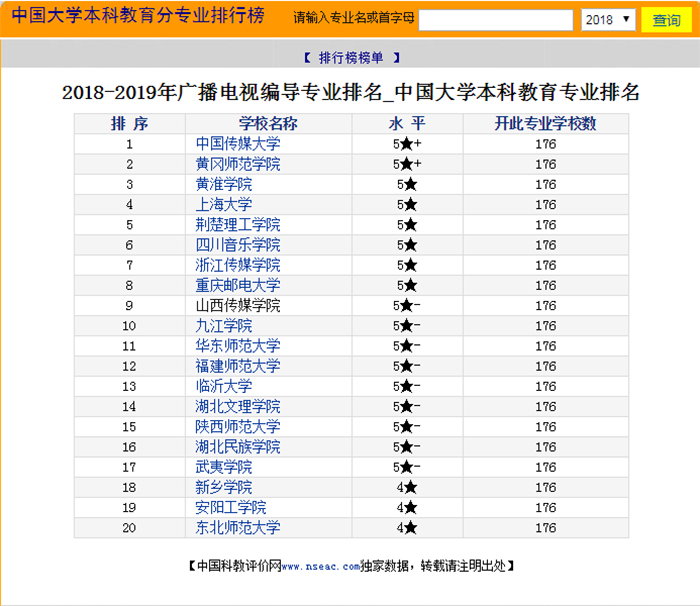Open the 排行榜榜单 link
This screenshot has height=606, width=700.
click(x=350, y=58)
